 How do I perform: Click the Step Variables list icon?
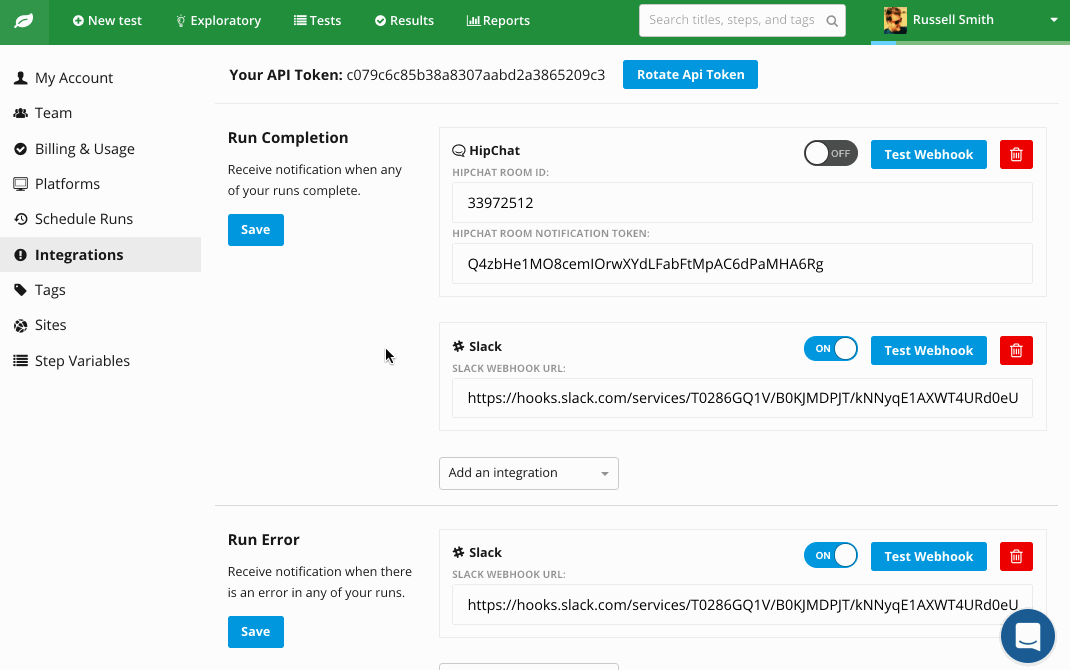pyautogui.click(x=20, y=360)
